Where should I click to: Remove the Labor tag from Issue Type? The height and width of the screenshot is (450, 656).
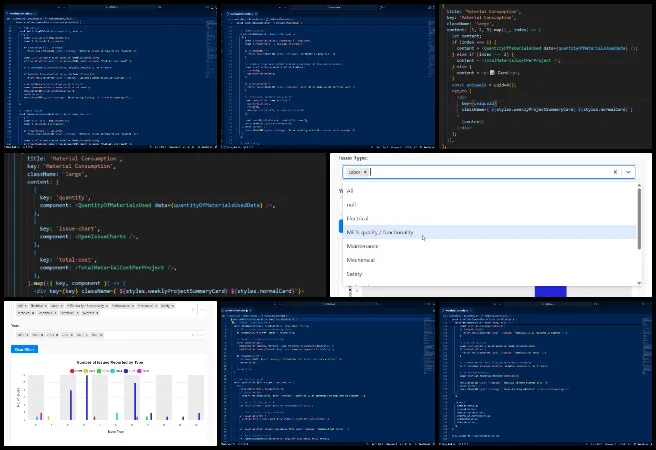pyautogui.click(x=365, y=172)
